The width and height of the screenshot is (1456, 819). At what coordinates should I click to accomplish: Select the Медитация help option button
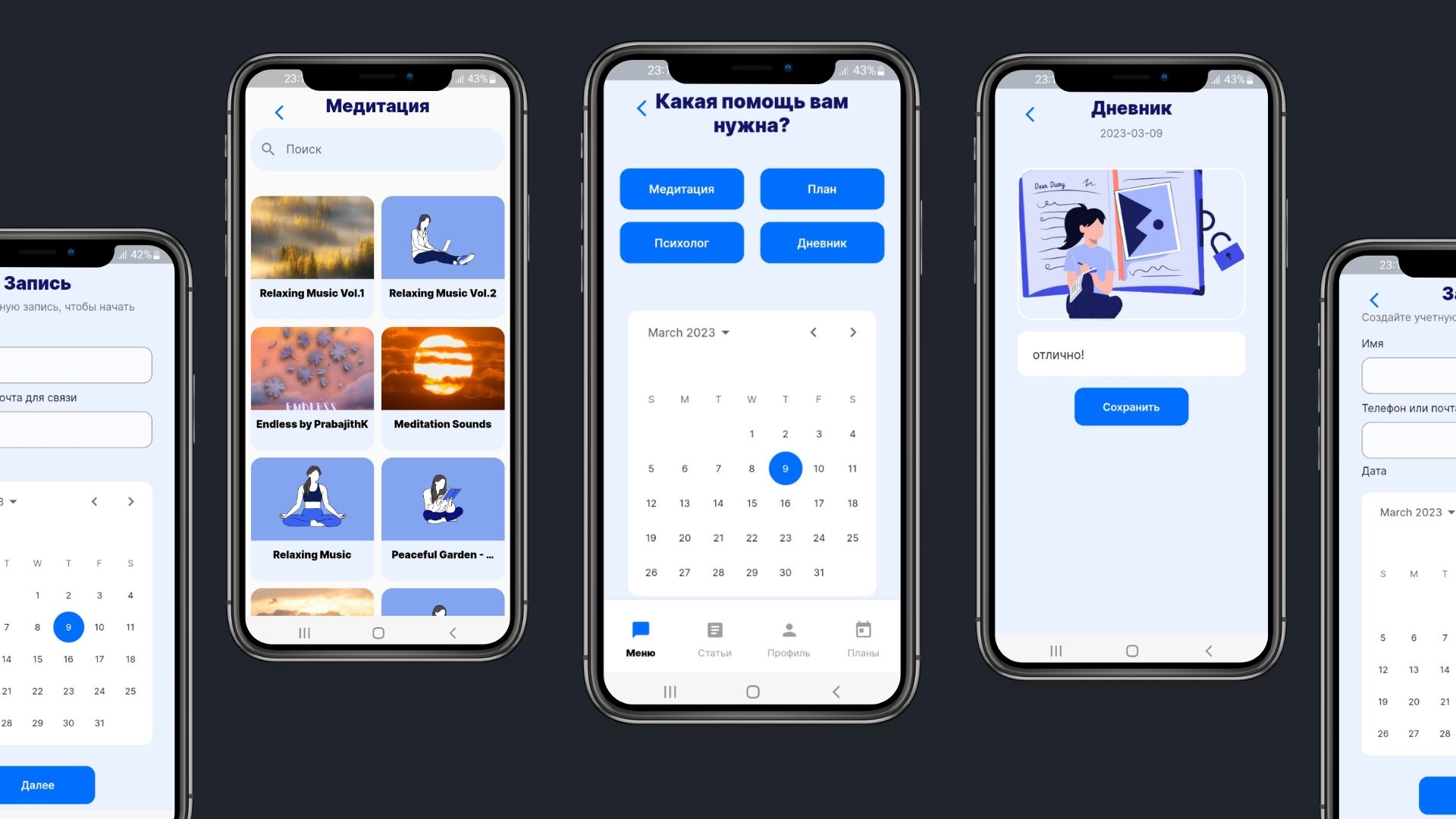point(682,188)
